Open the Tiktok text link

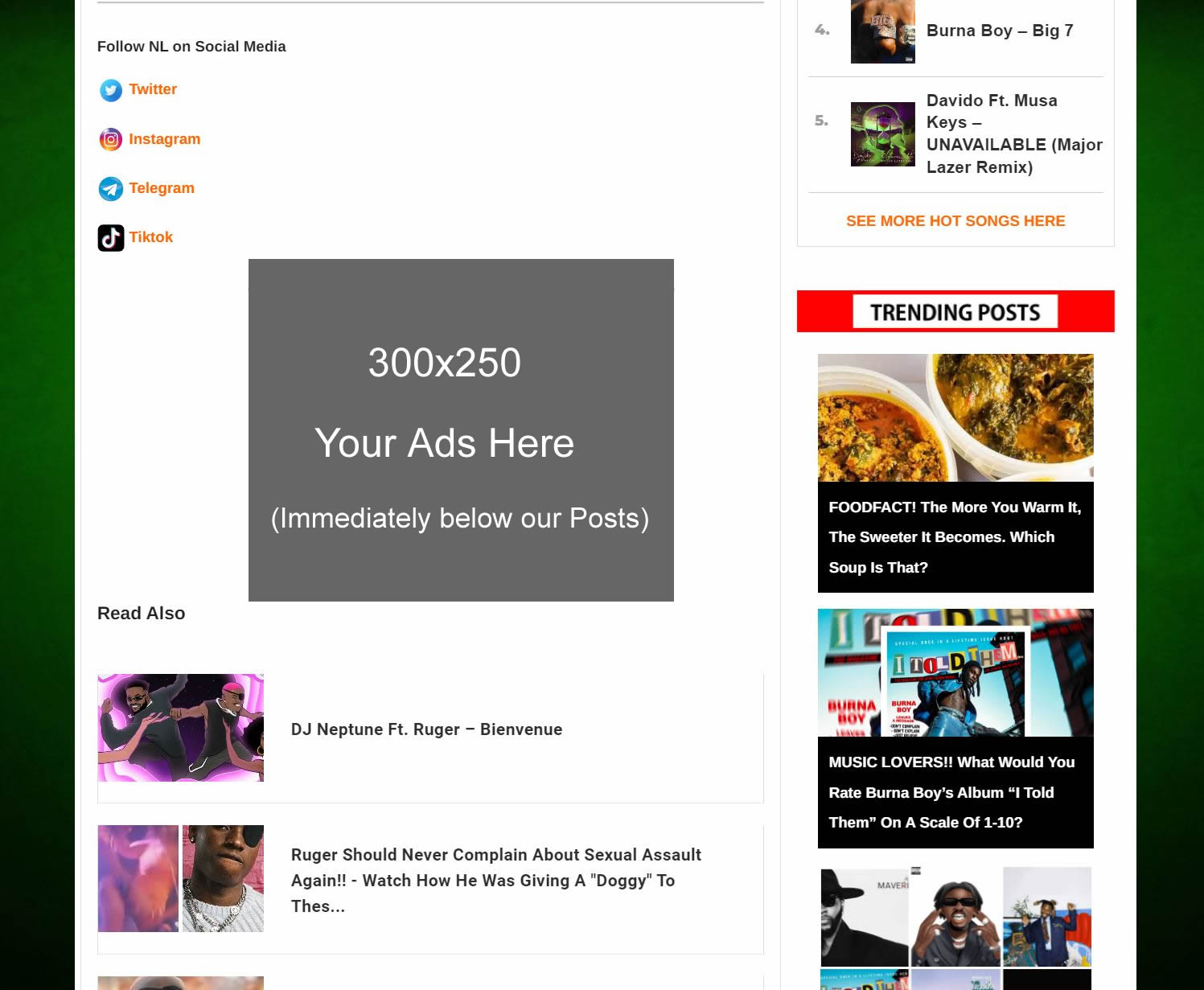pyautogui.click(x=151, y=237)
